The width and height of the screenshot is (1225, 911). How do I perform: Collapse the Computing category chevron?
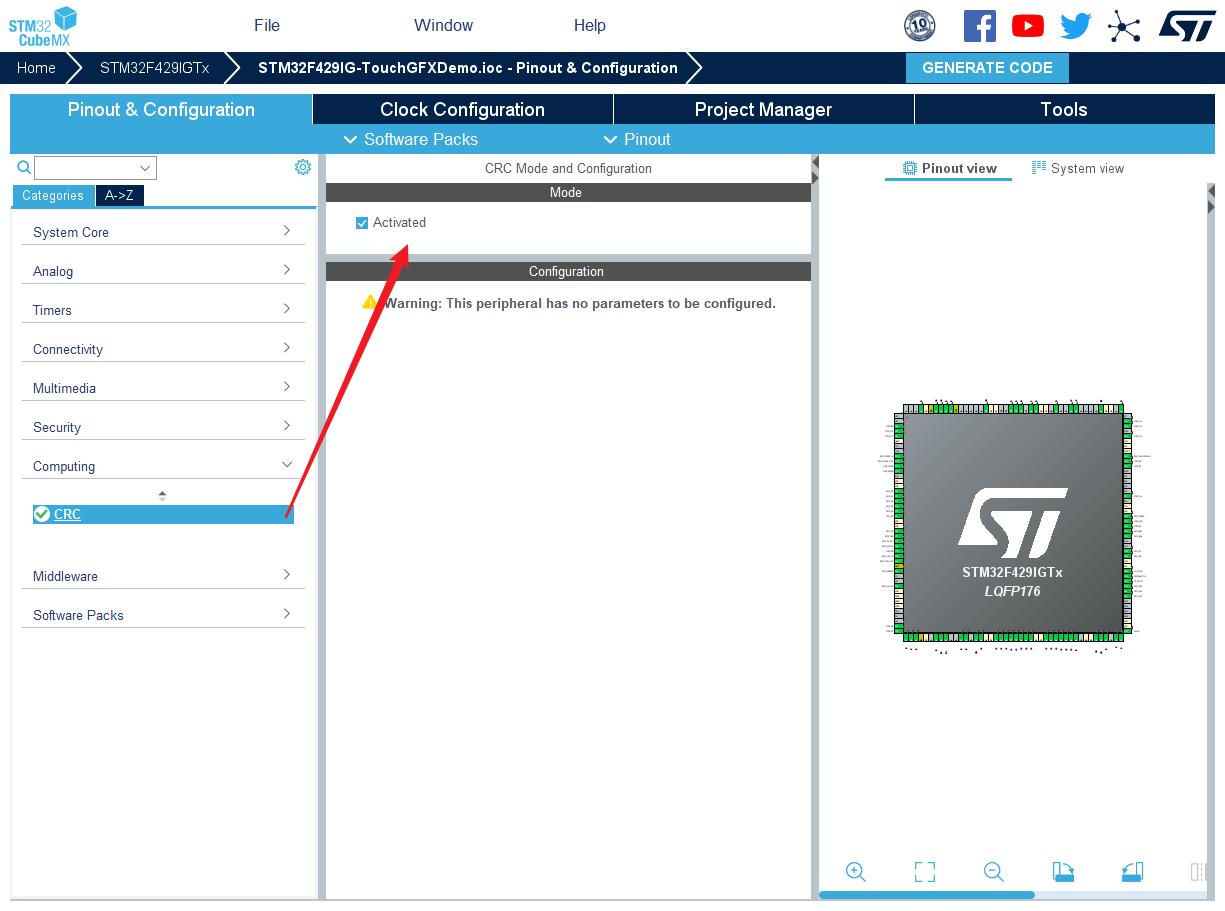coord(288,465)
